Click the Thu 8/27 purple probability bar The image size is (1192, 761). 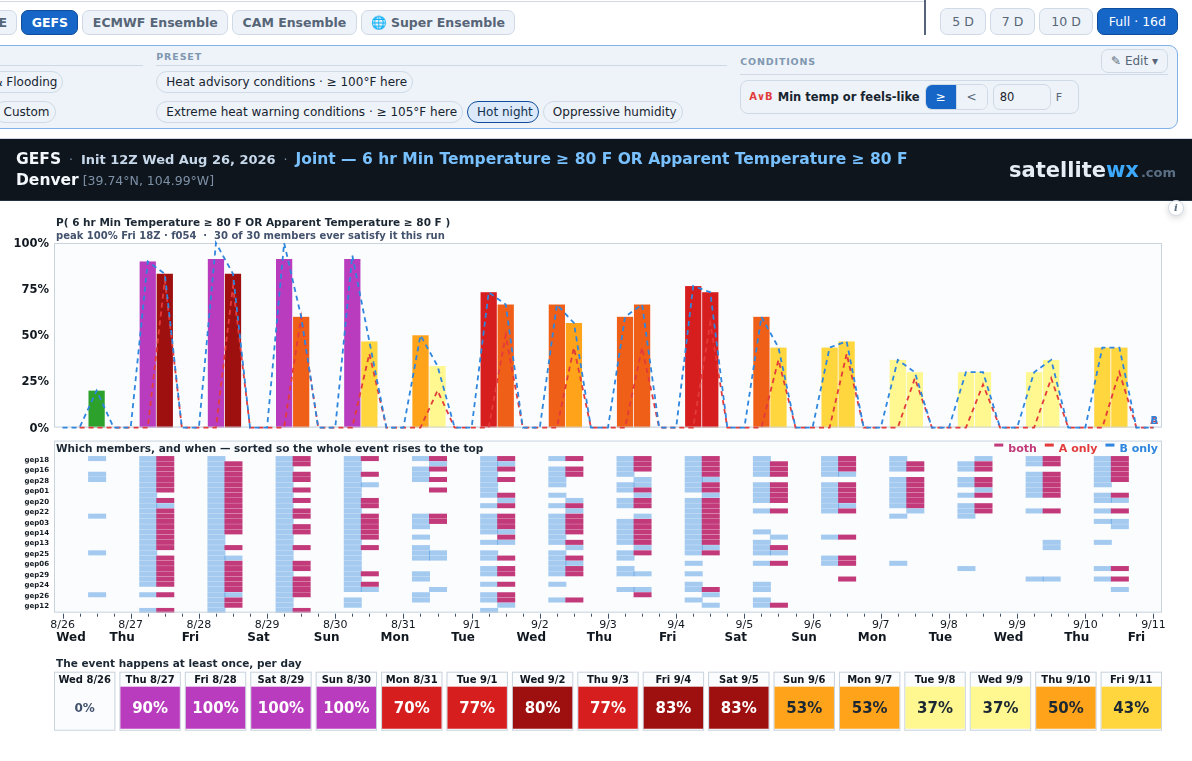[x=147, y=344]
